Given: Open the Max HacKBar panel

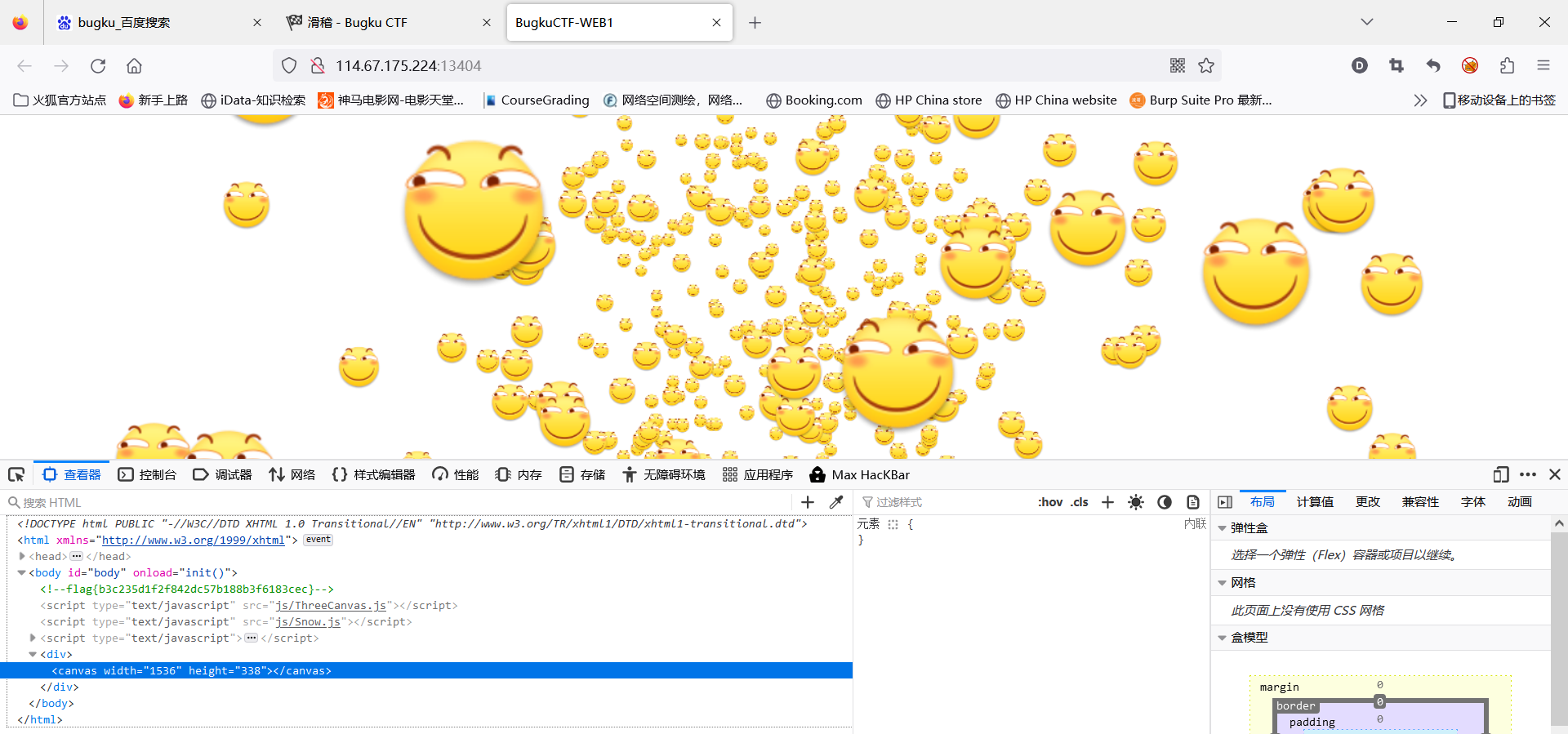Looking at the screenshot, I should [x=859, y=474].
